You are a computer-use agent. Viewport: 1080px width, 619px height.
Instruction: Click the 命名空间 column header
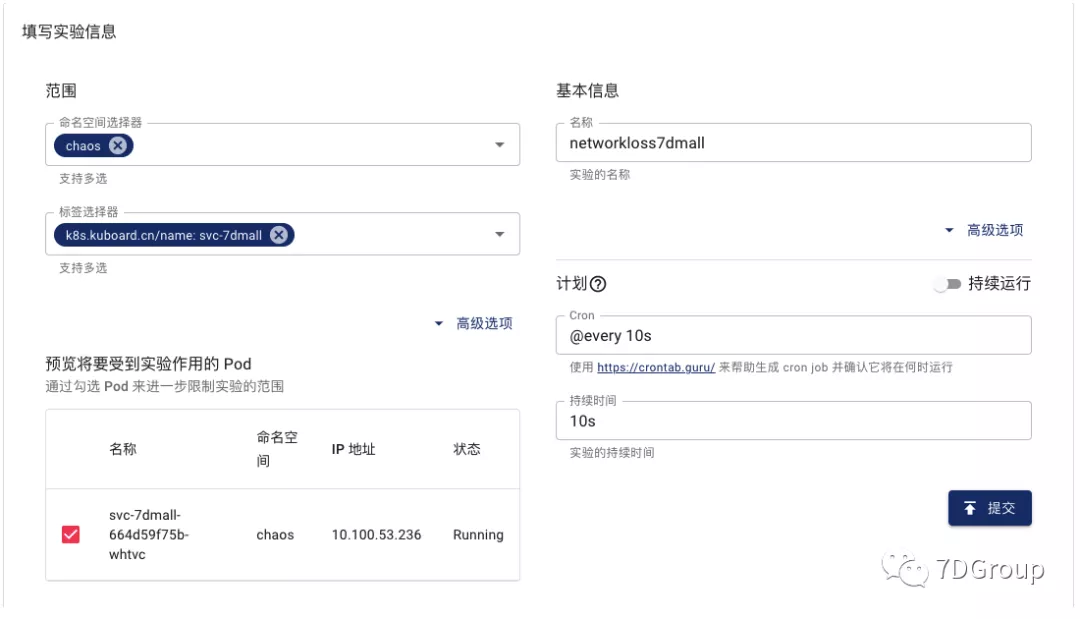[x=277, y=449]
